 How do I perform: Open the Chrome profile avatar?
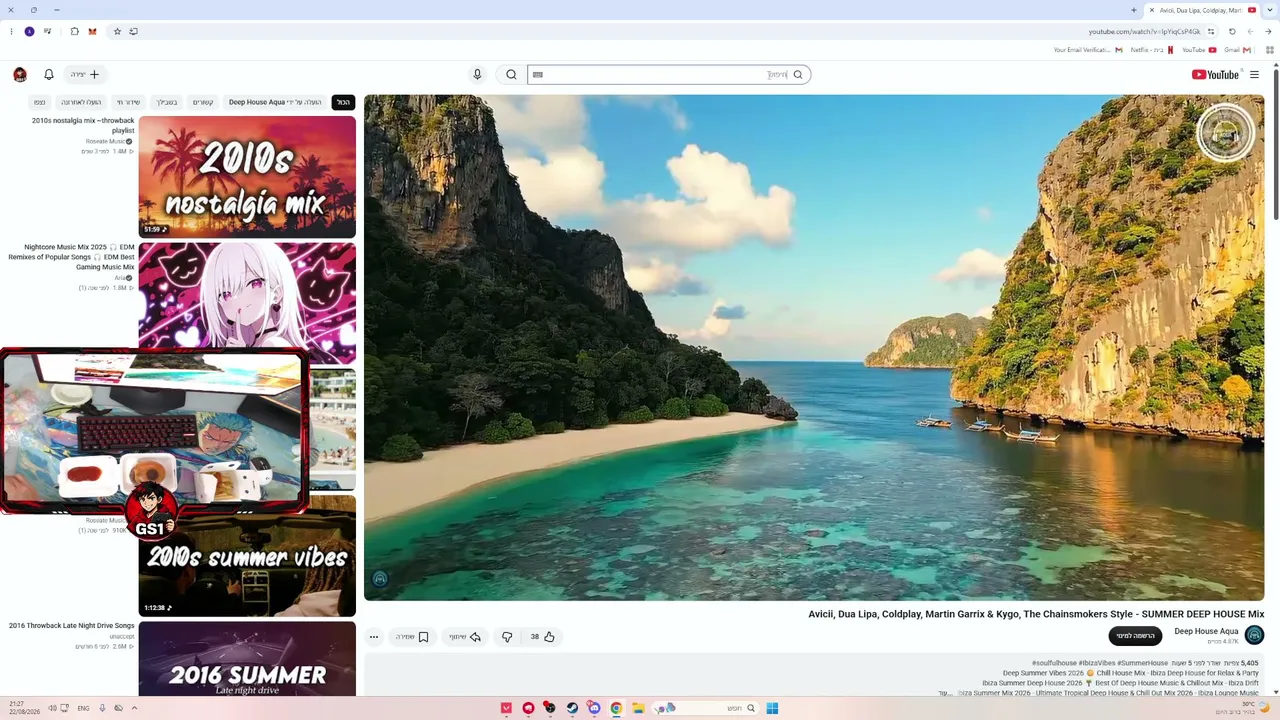(x=29, y=31)
